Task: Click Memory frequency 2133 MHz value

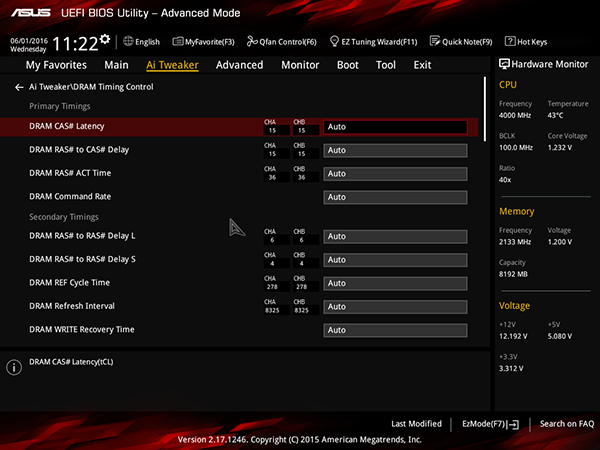Action: (515, 242)
